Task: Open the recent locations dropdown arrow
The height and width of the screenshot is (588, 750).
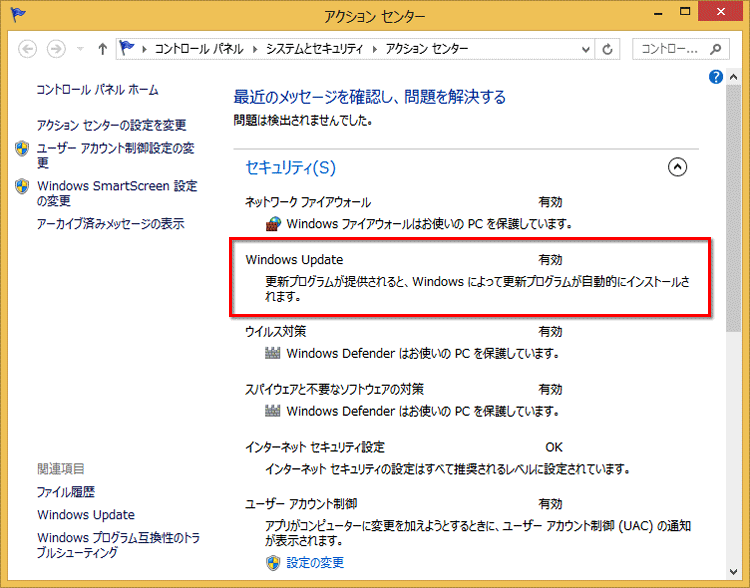Action: pos(80,49)
